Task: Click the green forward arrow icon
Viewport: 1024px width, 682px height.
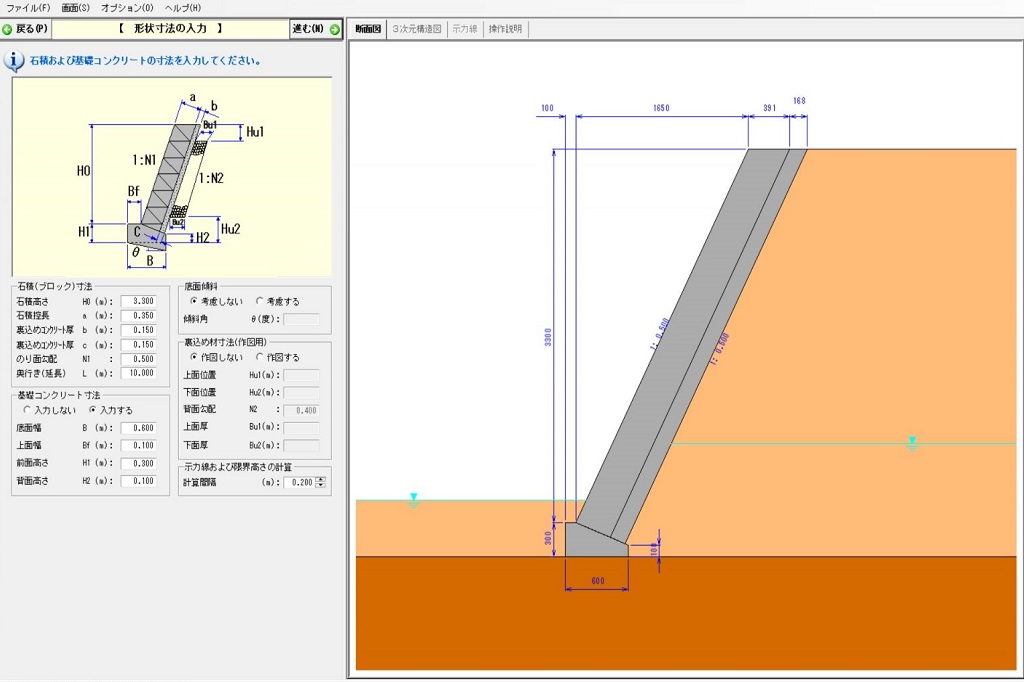Action: pyautogui.click(x=335, y=29)
